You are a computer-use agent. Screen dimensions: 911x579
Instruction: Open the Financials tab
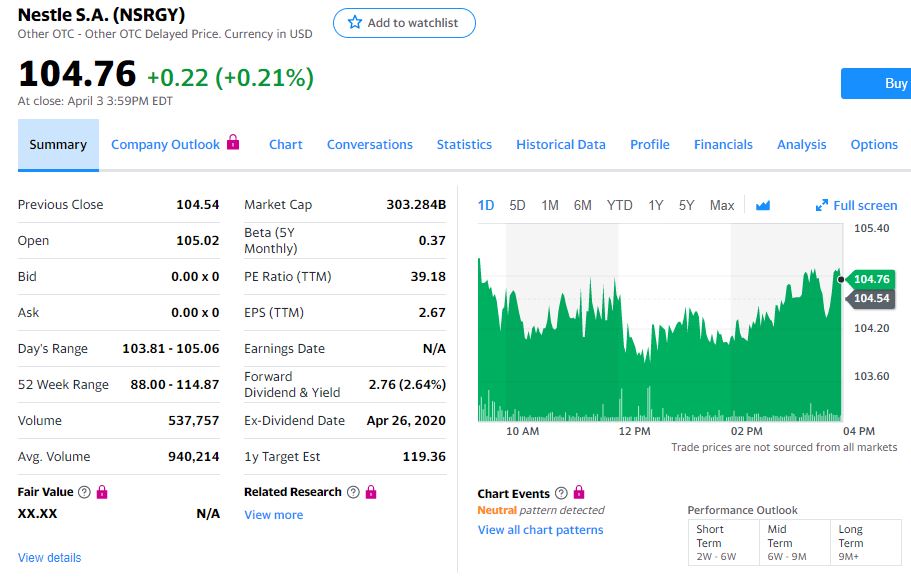click(723, 144)
